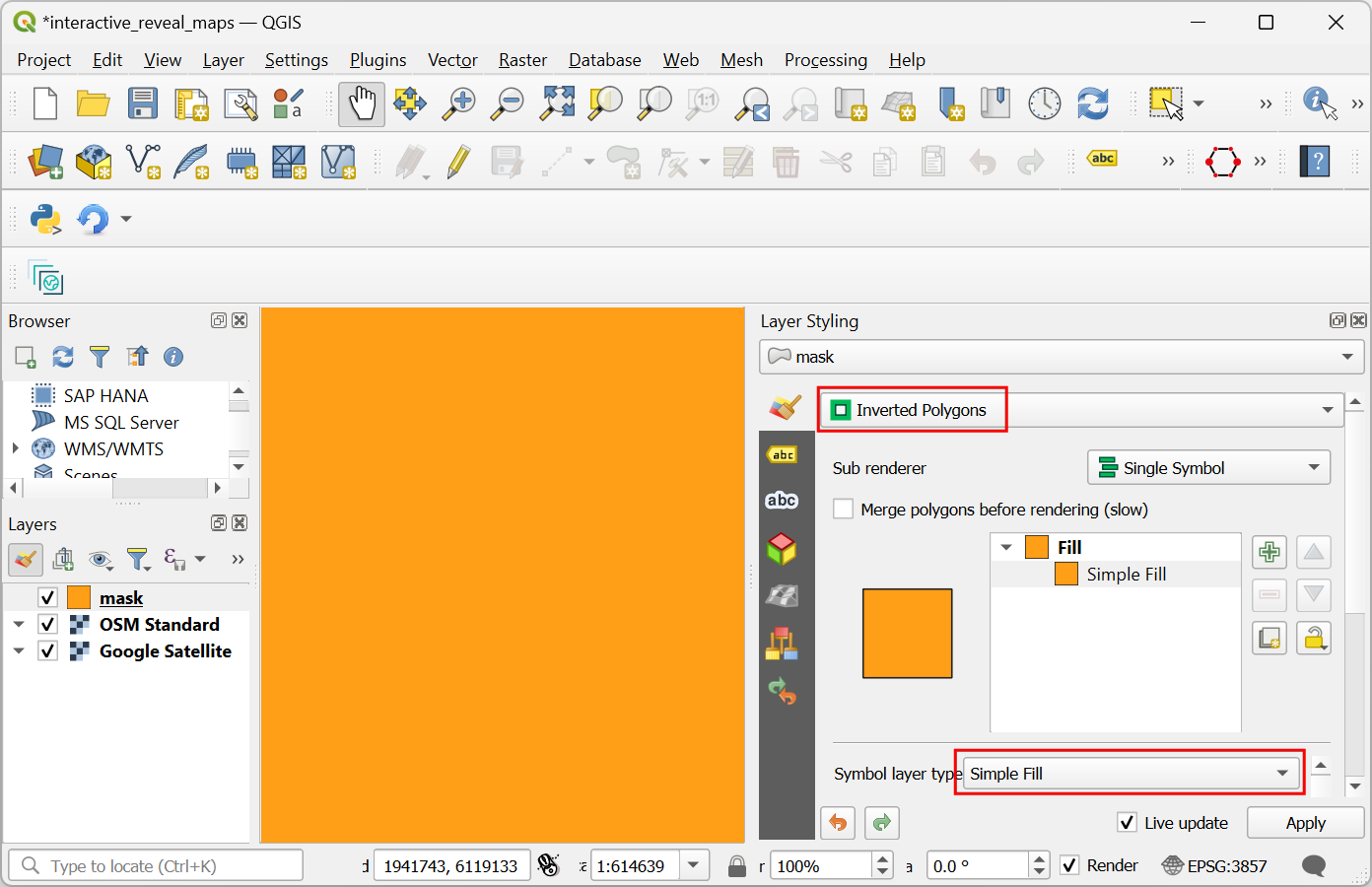
Task: Toggle visibility of the mask layer
Action: pos(47,598)
